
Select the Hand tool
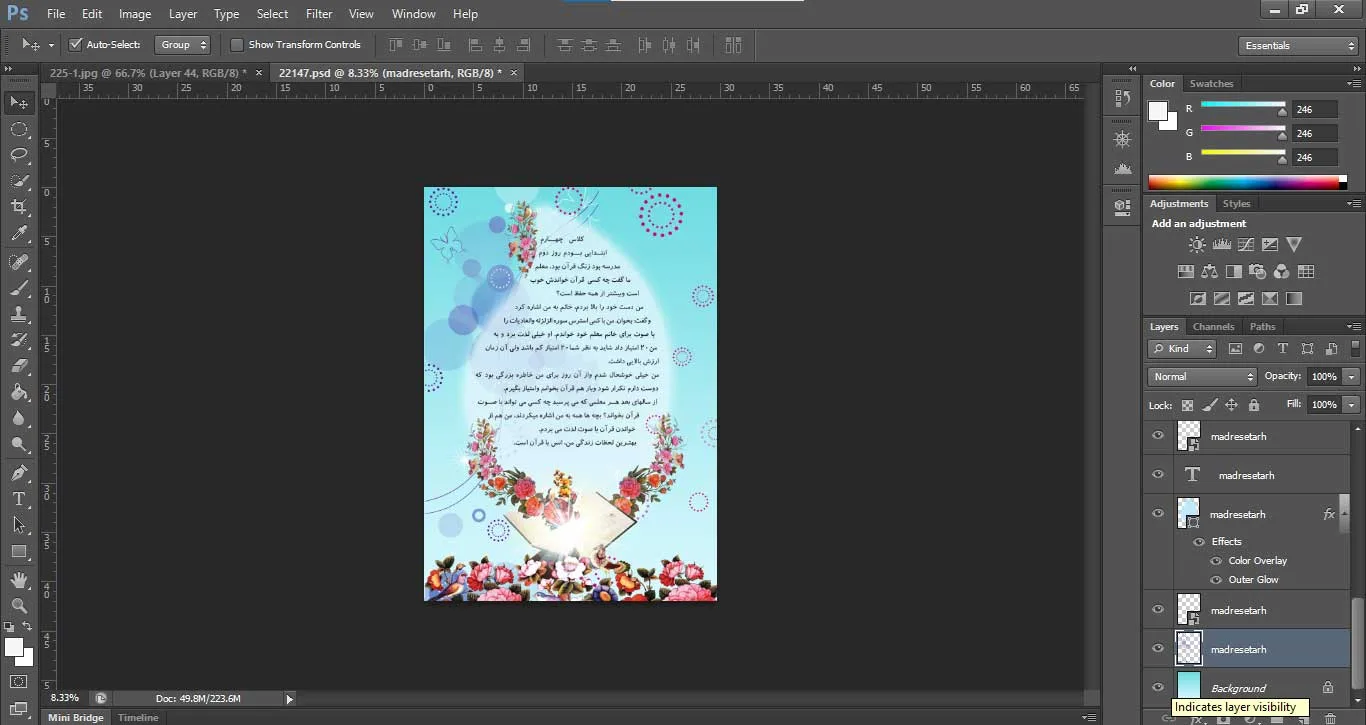click(x=19, y=579)
